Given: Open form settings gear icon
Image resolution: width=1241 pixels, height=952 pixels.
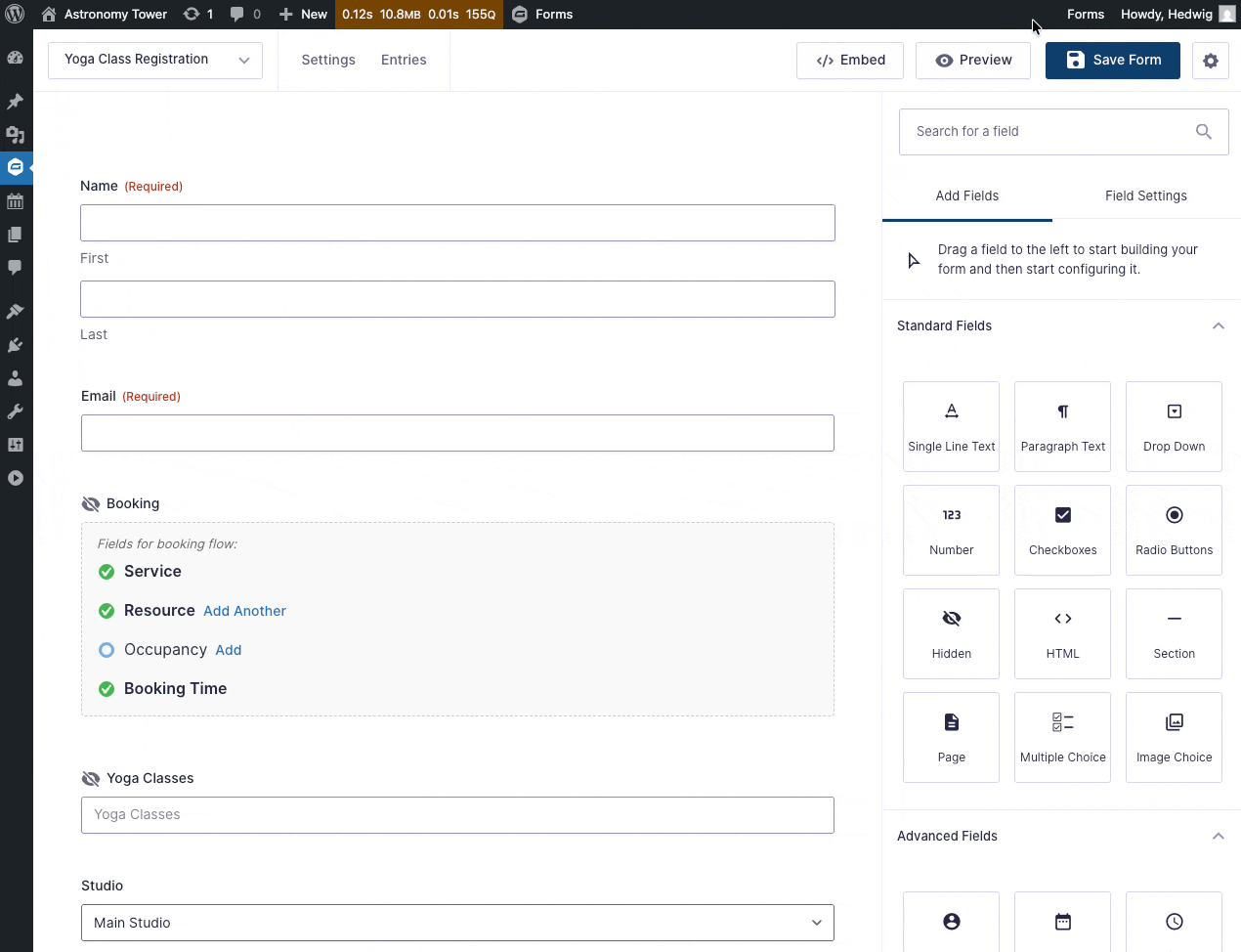Looking at the screenshot, I should tap(1210, 61).
